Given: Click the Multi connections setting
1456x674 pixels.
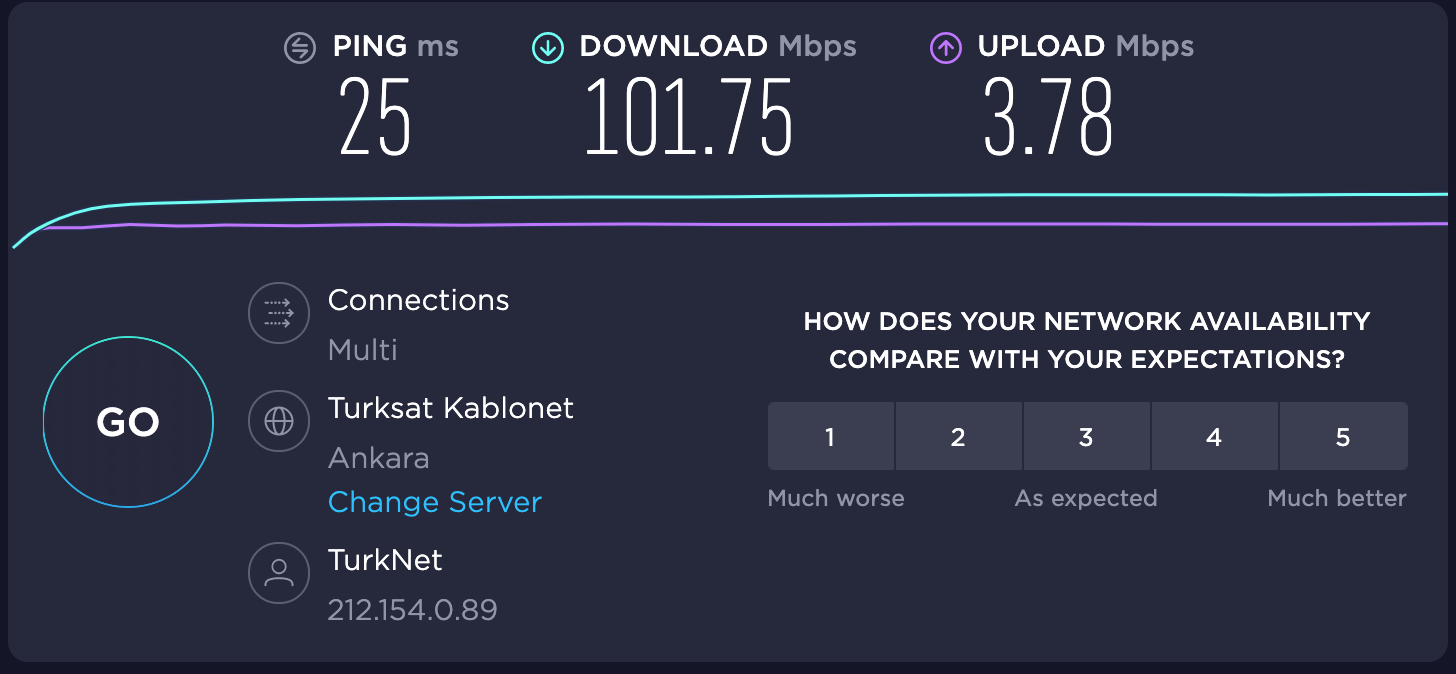Looking at the screenshot, I should coord(363,350).
